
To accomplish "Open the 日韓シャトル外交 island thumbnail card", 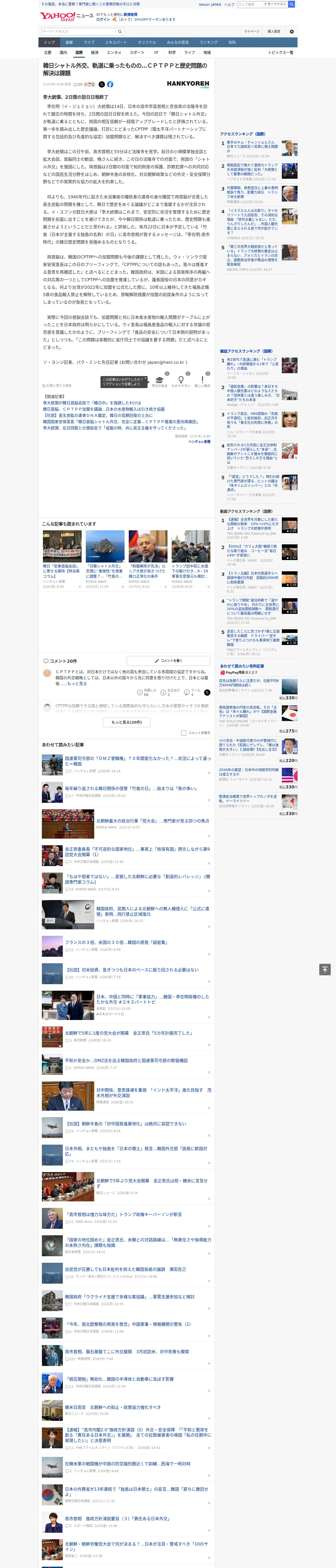I will (x=105, y=546).
